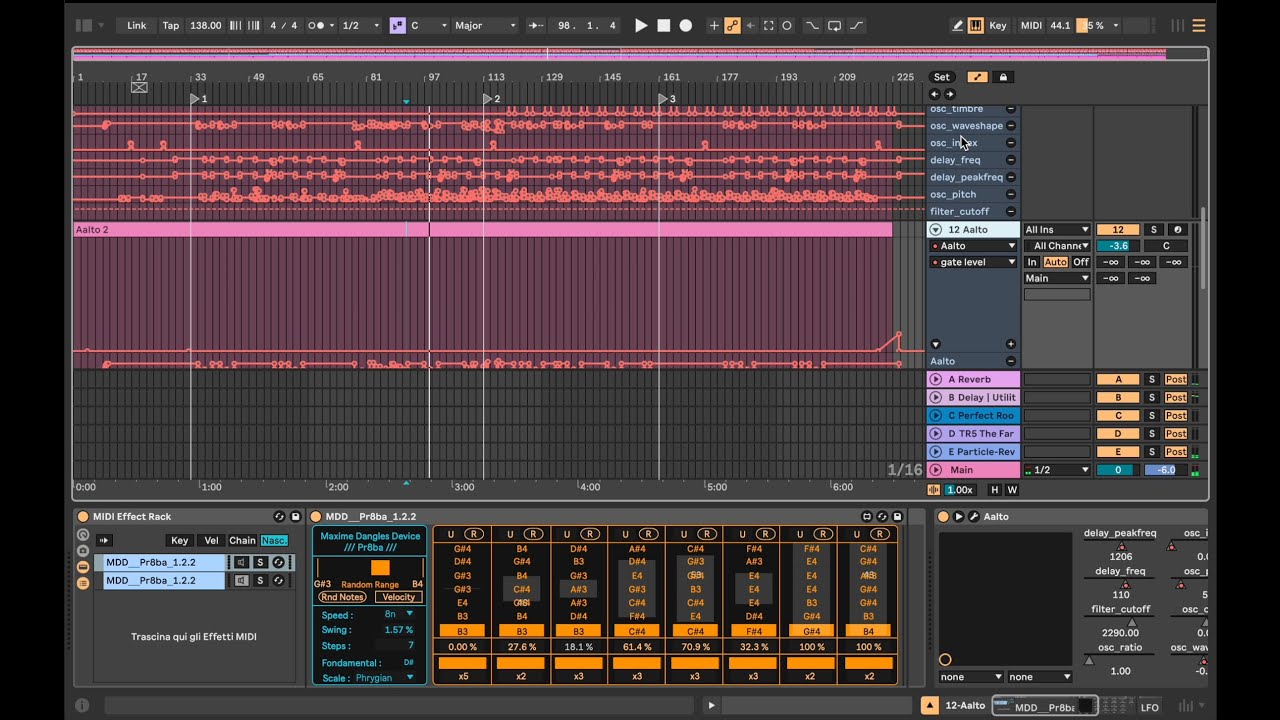The height and width of the screenshot is (720, 1280).
Task: Set monitoring to Off on 12 Aalto
Action: pos(1081,262)
